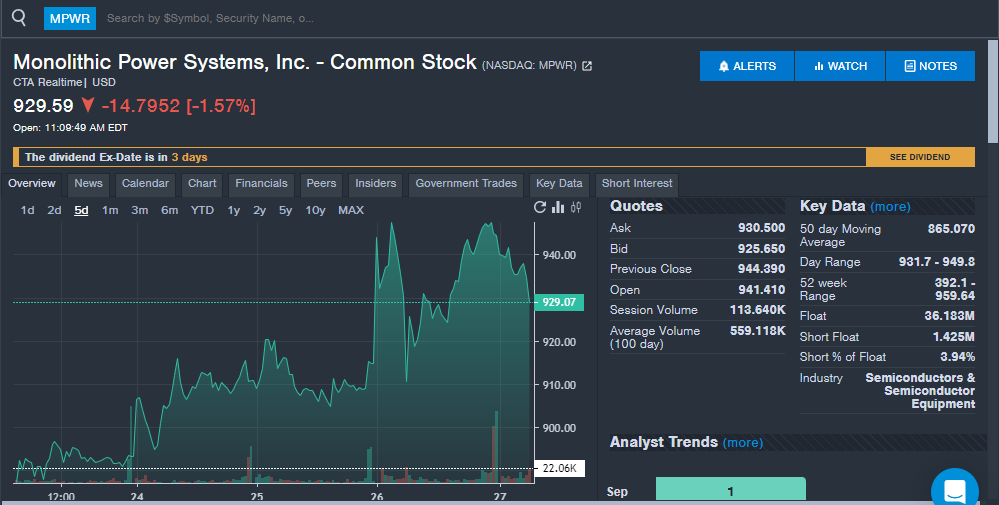Screen dimensions: 999x505
Task: Choose the 10y chart range
Action: point(315,210)
